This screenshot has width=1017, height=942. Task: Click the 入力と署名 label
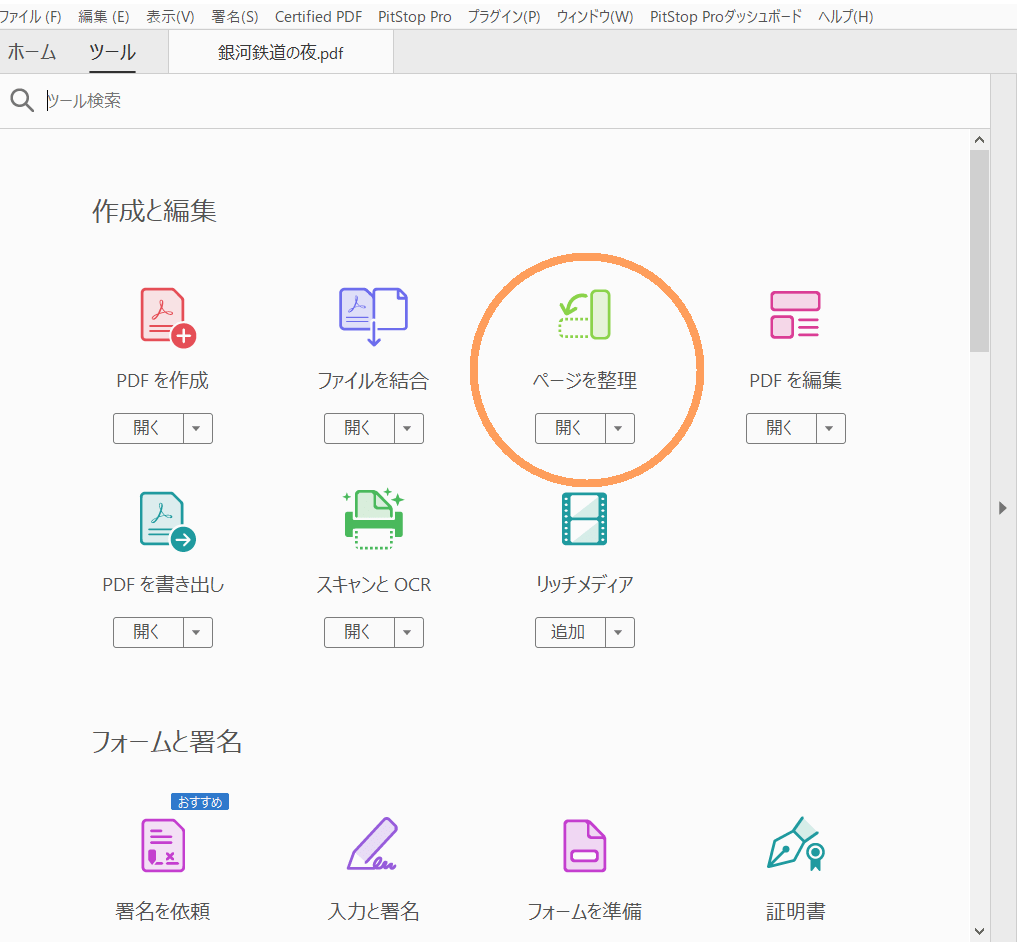pos(374,912)
